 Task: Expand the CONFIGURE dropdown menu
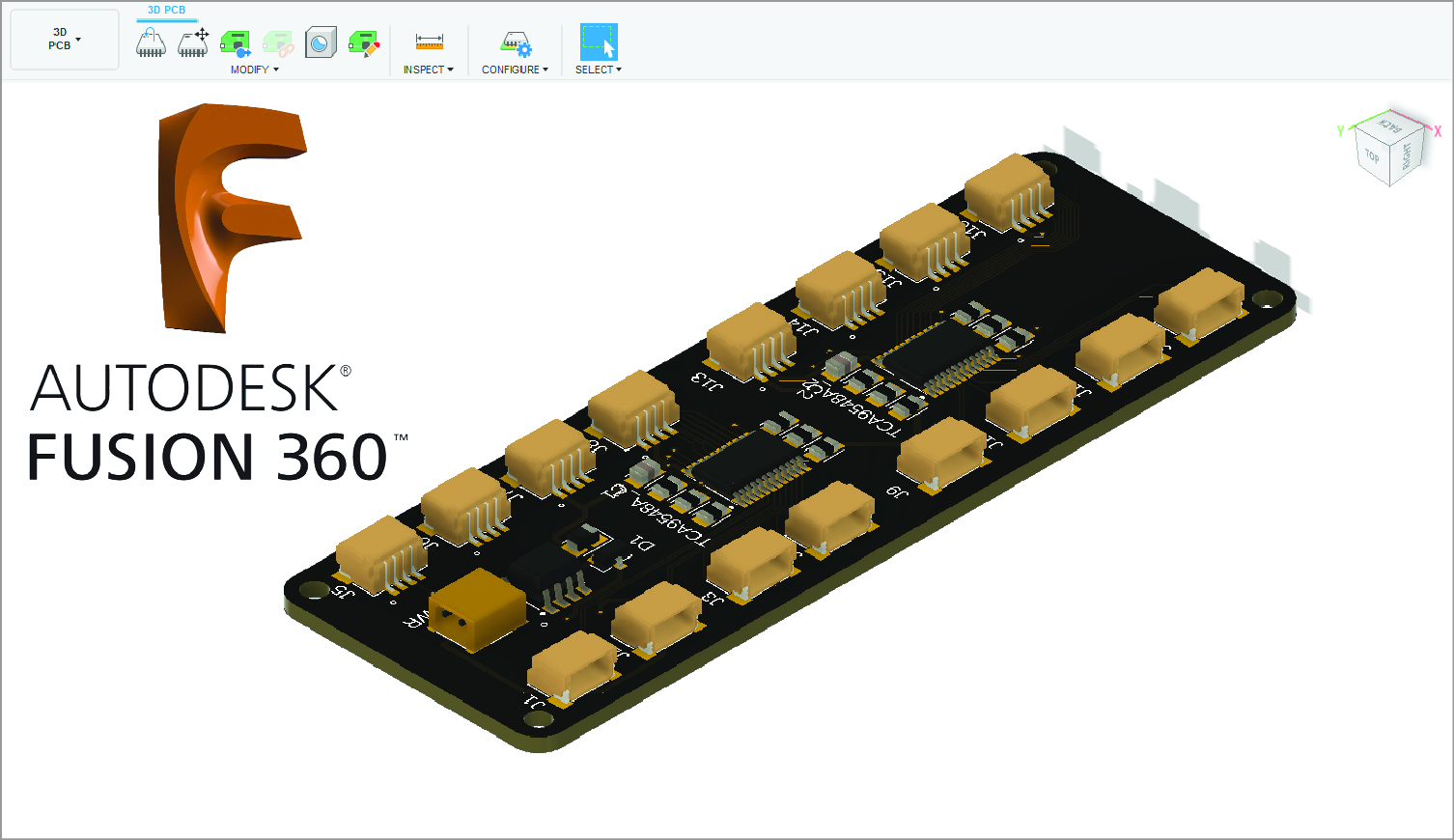point(515,70)
